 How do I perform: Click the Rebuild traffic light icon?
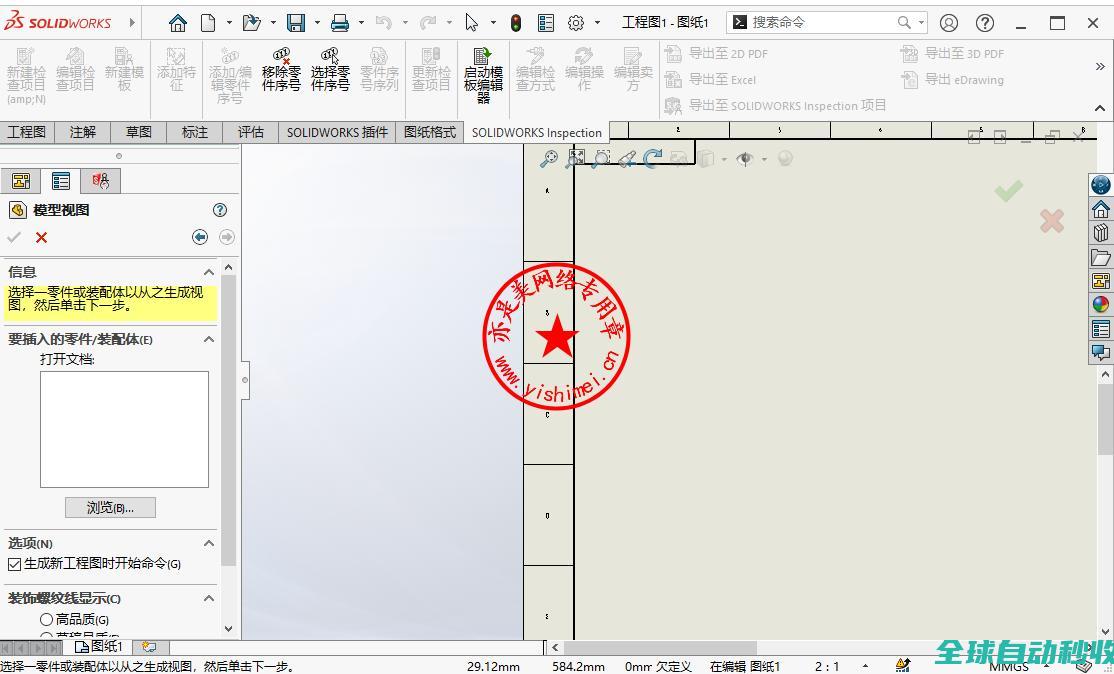tap(516, 22)
